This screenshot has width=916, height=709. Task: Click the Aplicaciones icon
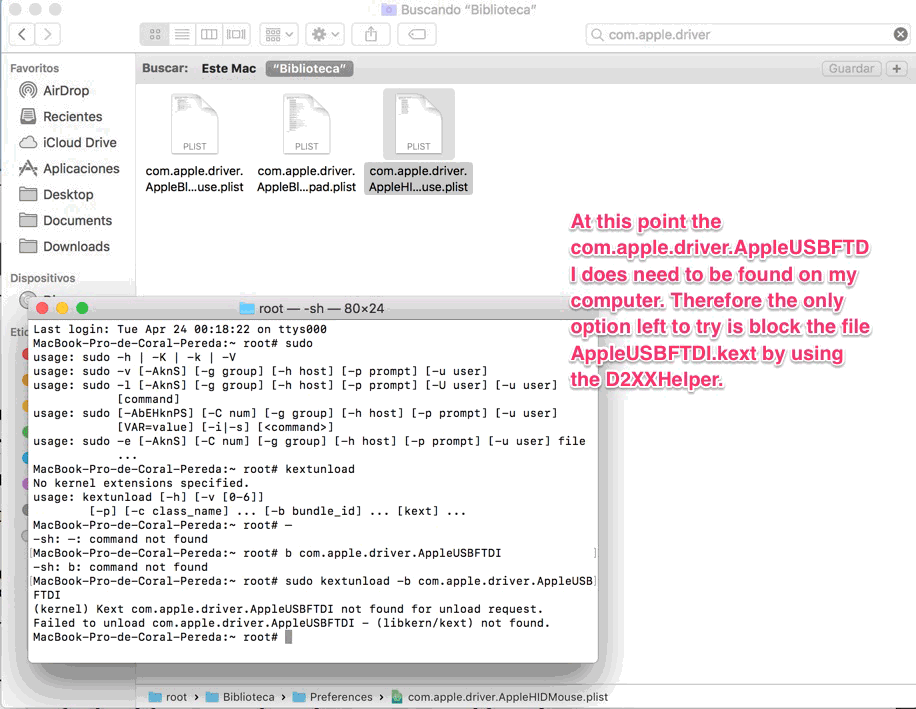(x=28, y=168)
